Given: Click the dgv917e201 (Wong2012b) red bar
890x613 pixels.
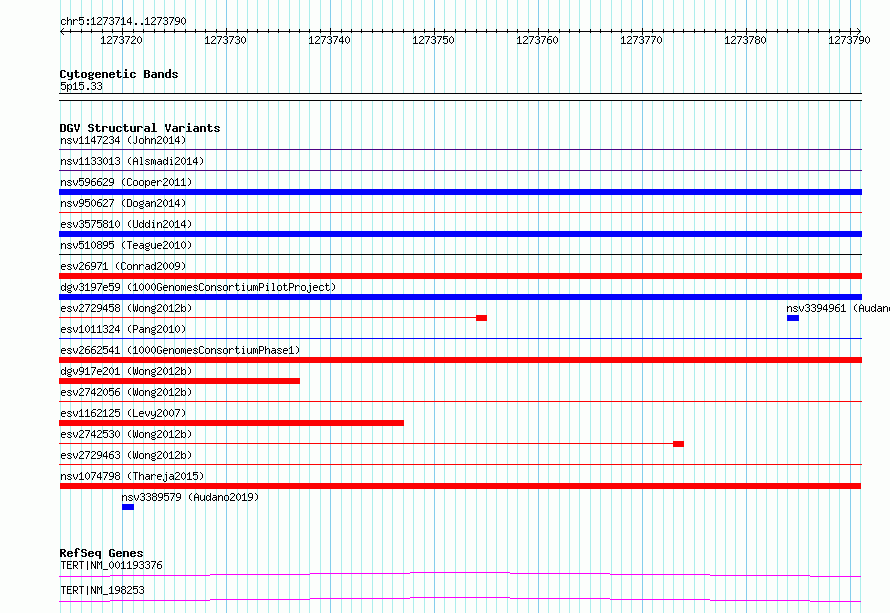Looking at the screenshot, I should pos(179,381).
